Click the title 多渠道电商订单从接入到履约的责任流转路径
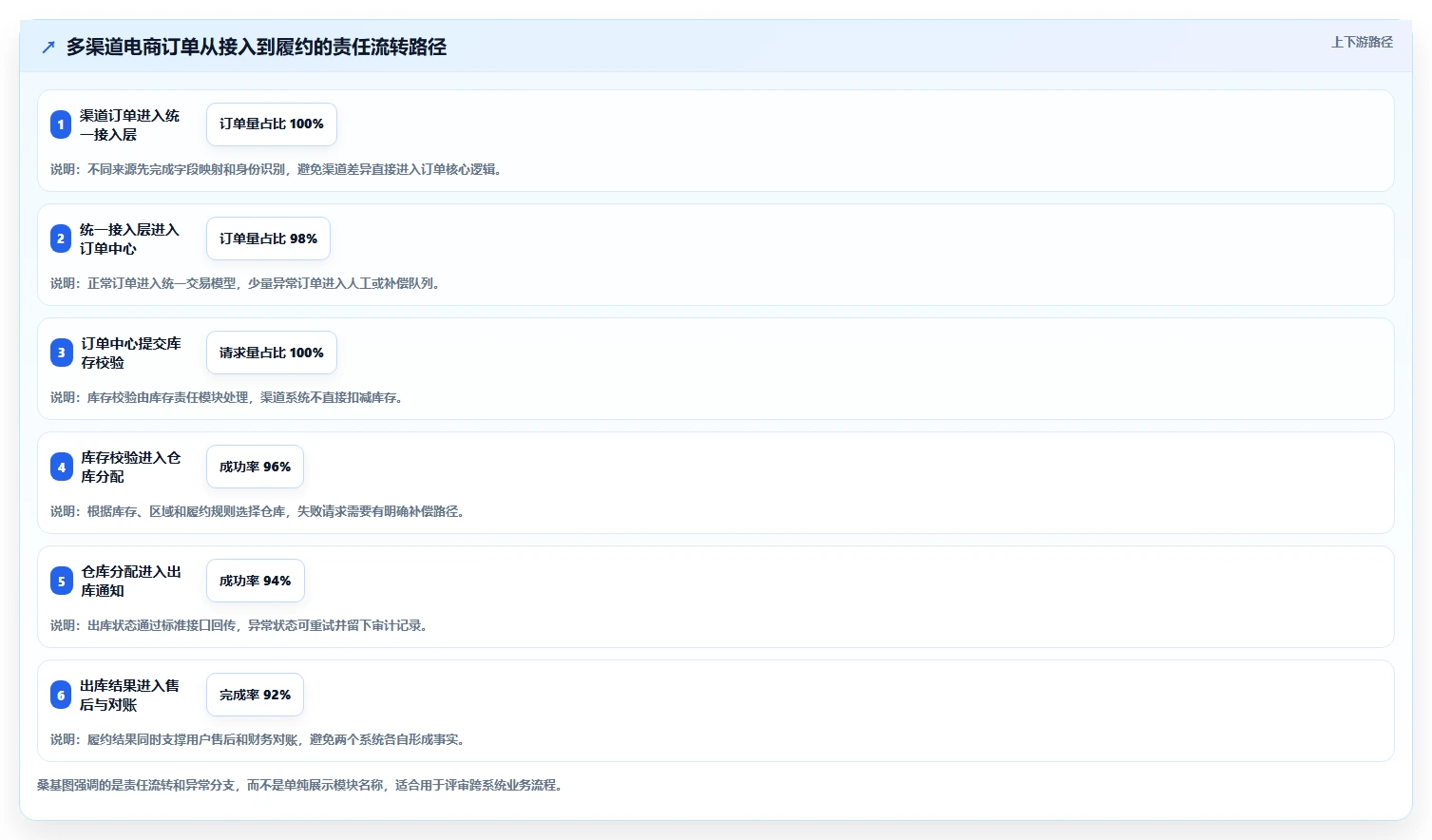The width and height of the screenshot is (1432, 840). [x=257, y=48]
